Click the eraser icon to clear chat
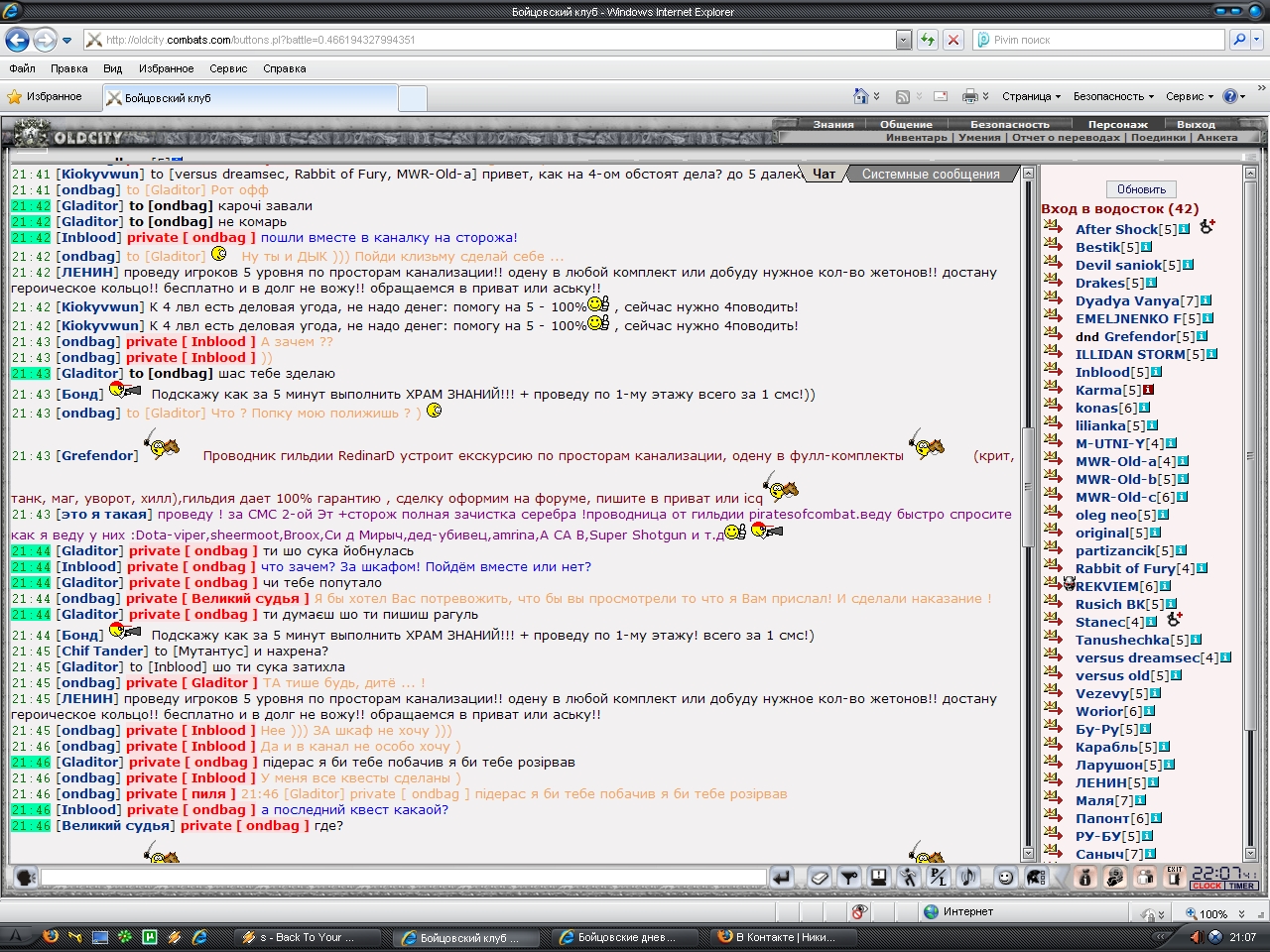 click(820, 877)
